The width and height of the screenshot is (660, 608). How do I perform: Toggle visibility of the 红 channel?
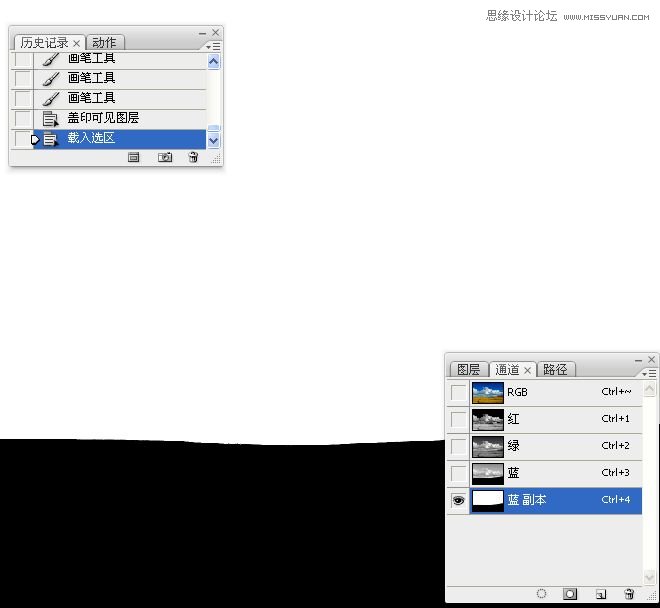pos(458,419)
